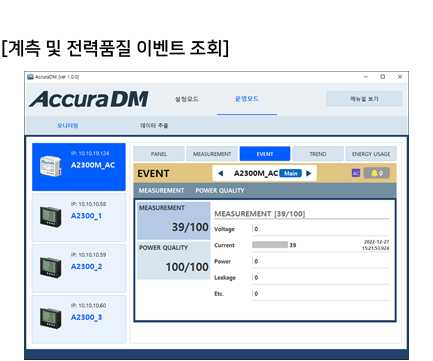Switch to 설정모드 mode

[187, 99]
